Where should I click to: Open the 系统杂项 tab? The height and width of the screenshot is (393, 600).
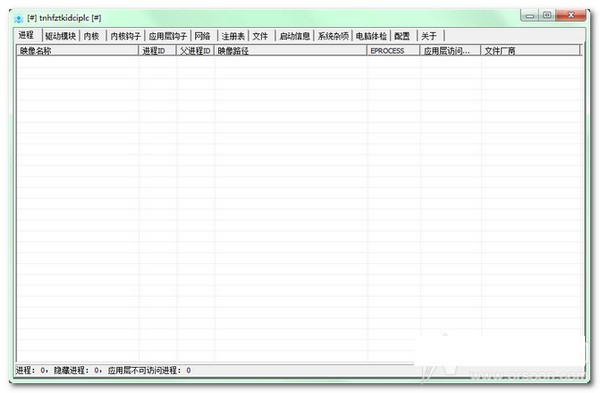333,36
